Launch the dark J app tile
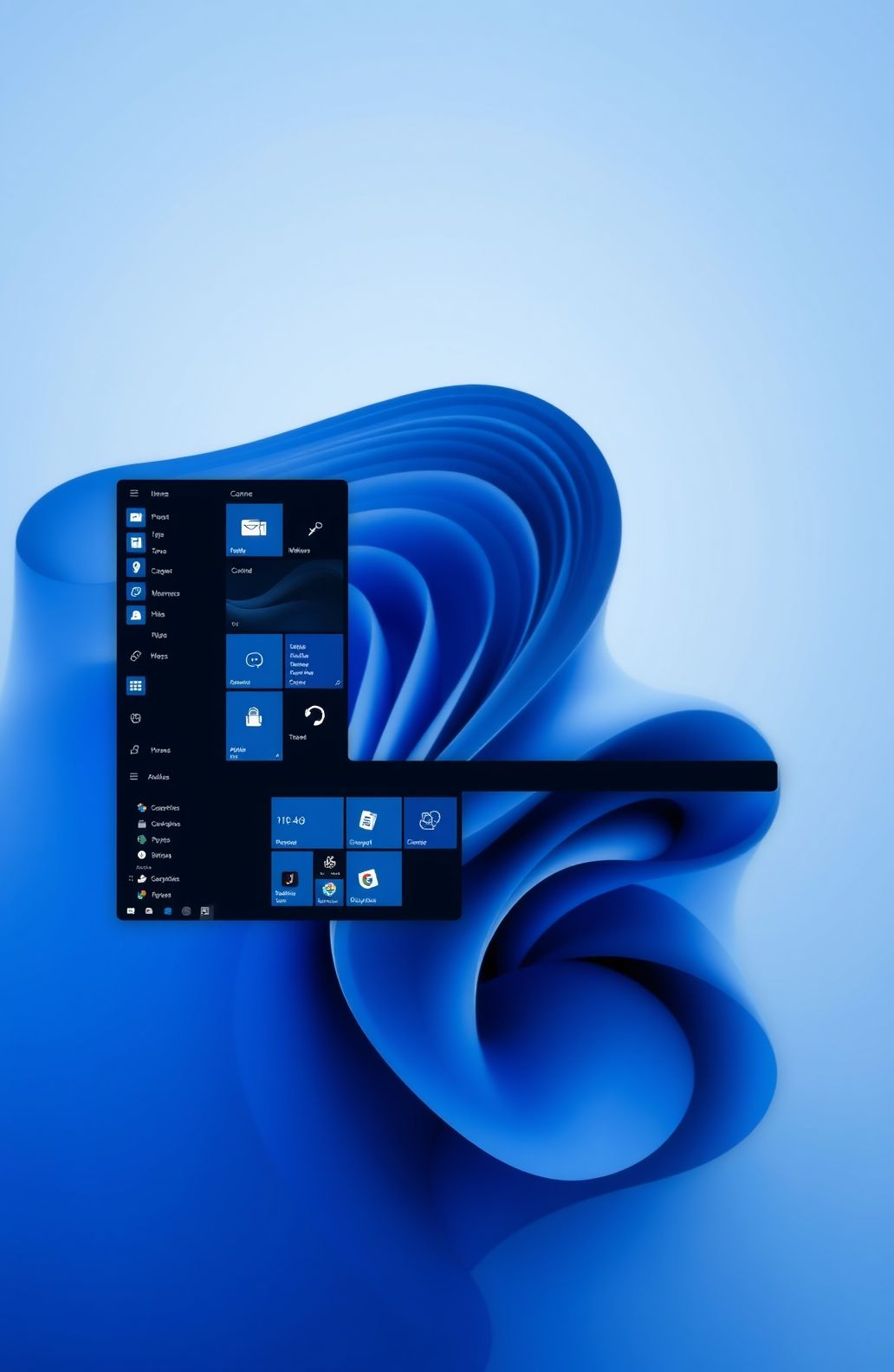Viewport: 894px width, 1372px height. [x=291, y=878]
